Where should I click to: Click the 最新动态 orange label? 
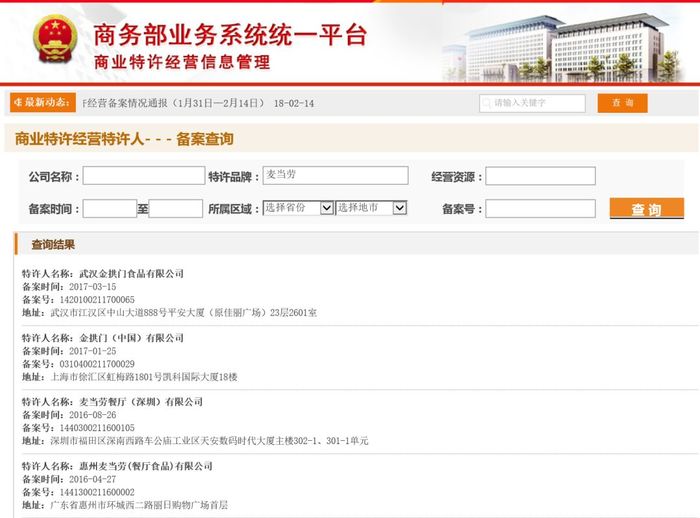[x=43, y=102]
